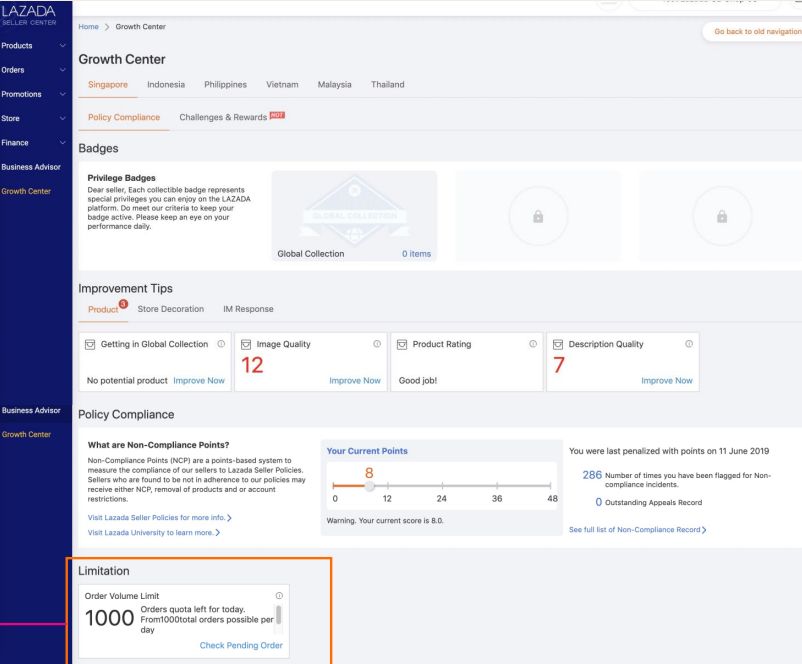Click the second locked badge icon
802x664 pixels.
(x=722, y=216)
